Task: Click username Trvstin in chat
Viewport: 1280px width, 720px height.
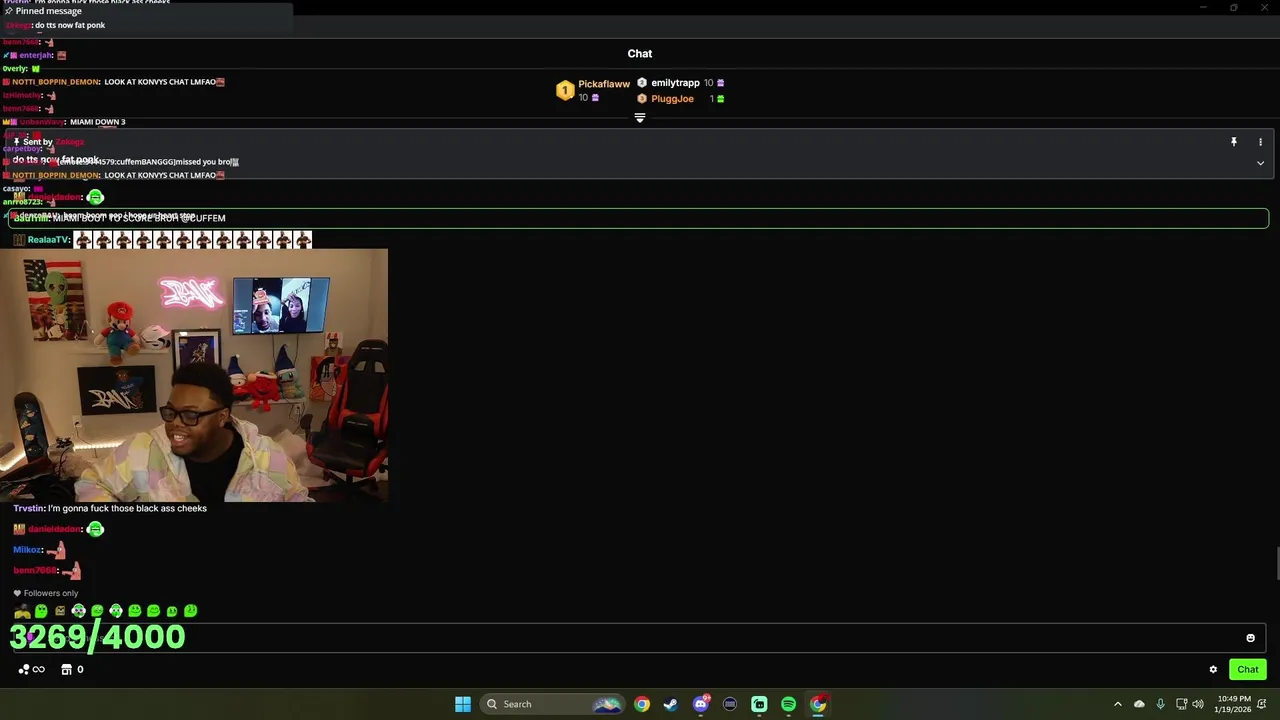Action: point(29,509)
